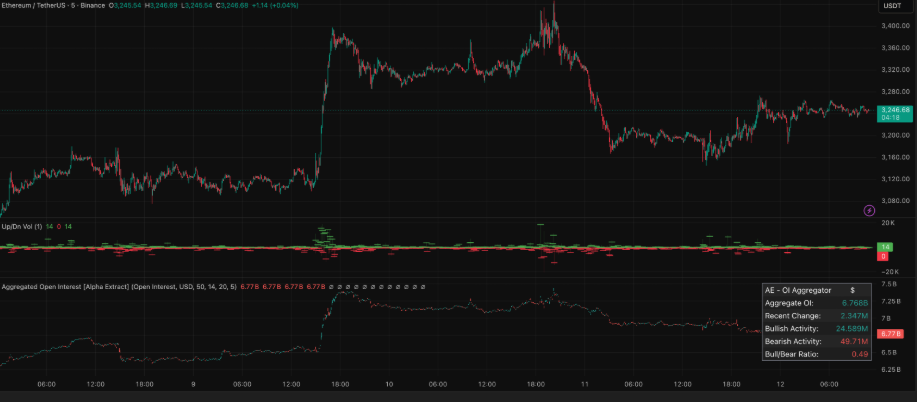Click the Ethereum / TetherUS symbol title
The width and height of the screenshot is (917, 402).
[x=57, y=5]
